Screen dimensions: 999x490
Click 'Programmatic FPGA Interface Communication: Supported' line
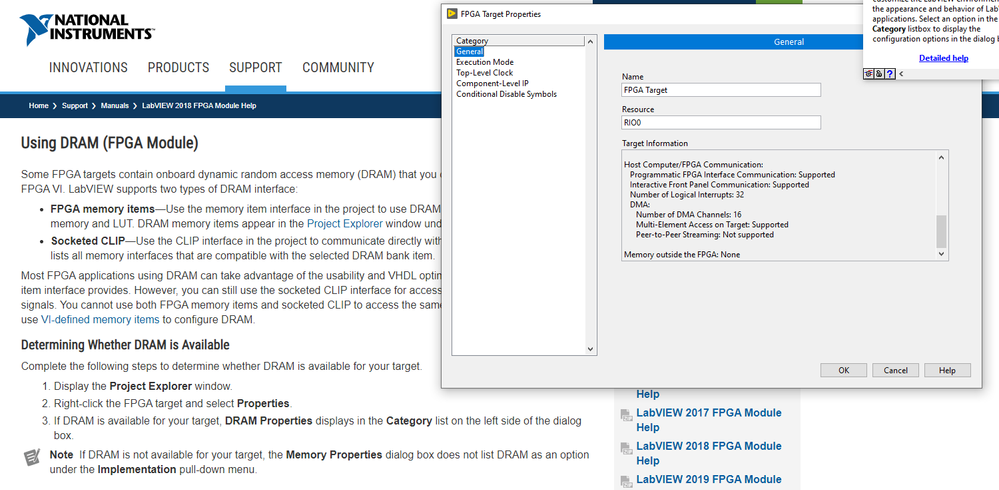732,175
